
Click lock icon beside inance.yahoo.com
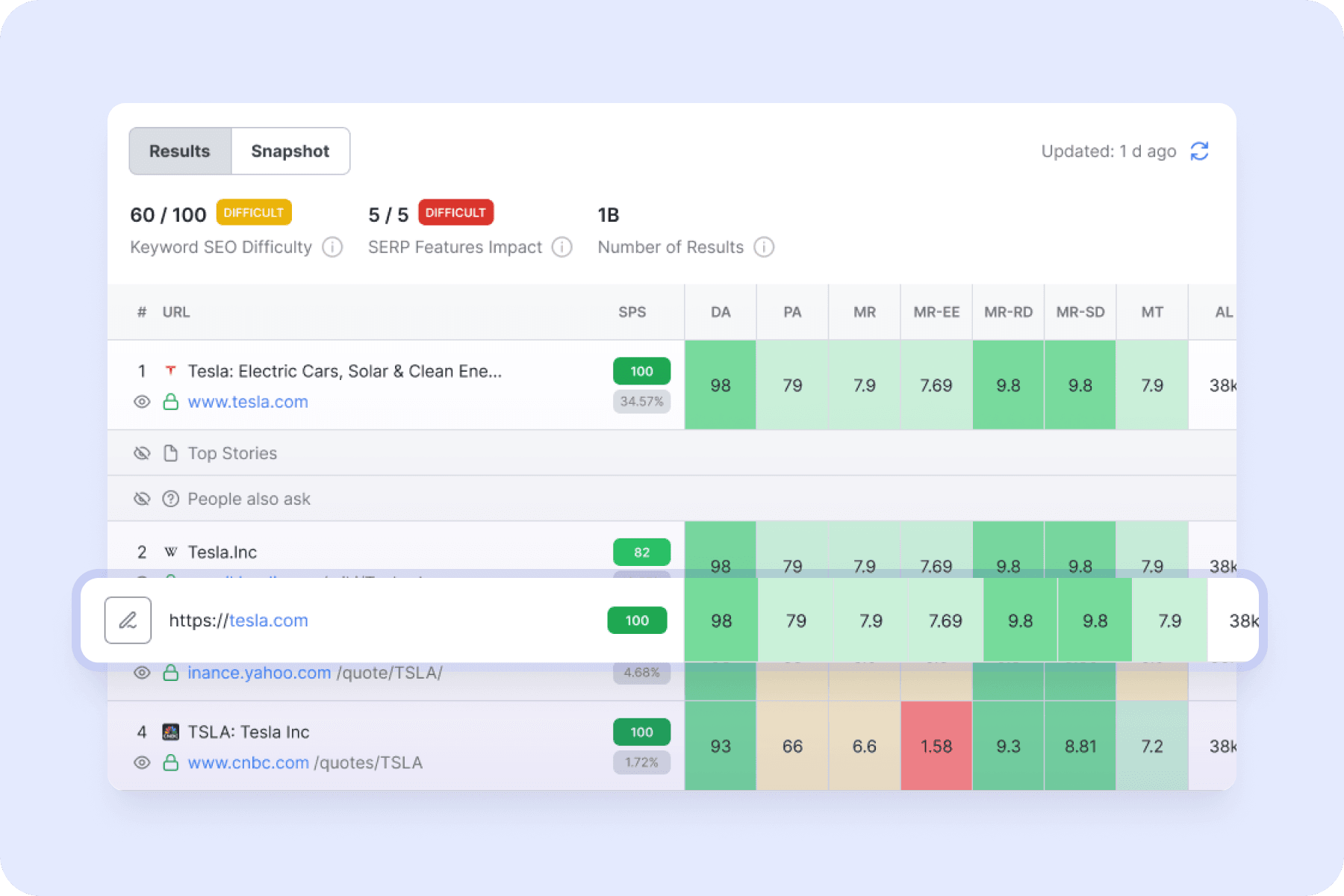click(x=171, y=673)
